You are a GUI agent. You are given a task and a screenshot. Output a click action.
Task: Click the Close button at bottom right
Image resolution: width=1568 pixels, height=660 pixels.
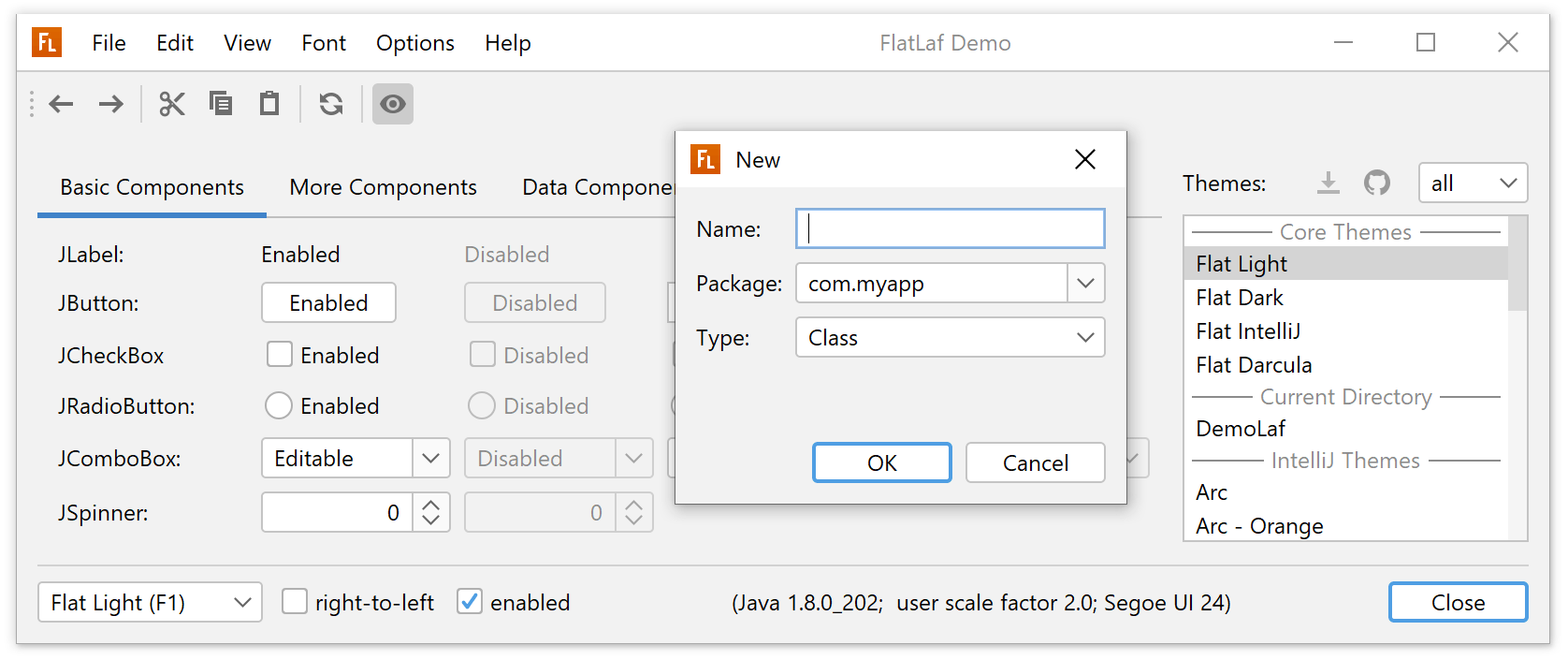pos(1459,602)
